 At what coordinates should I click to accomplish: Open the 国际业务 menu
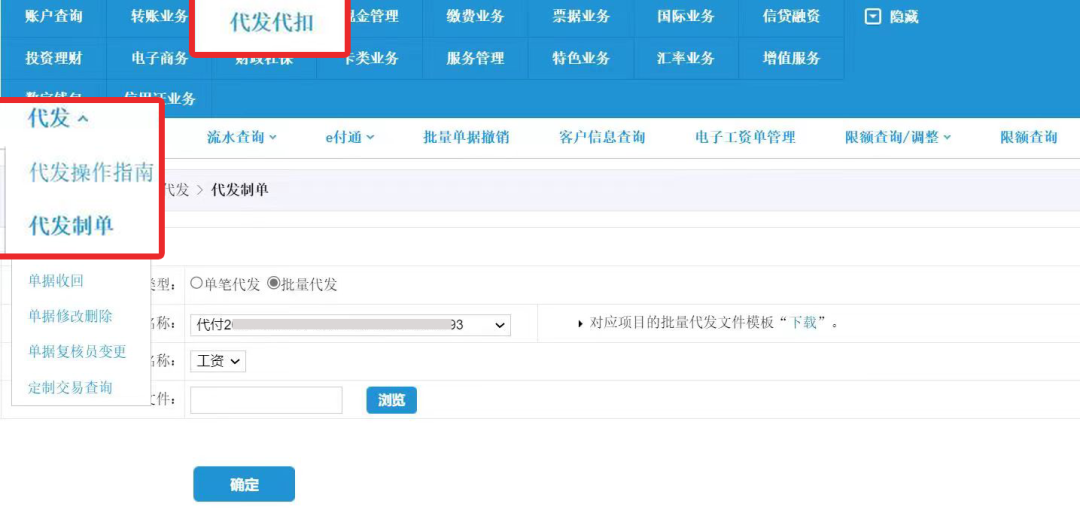685,17
